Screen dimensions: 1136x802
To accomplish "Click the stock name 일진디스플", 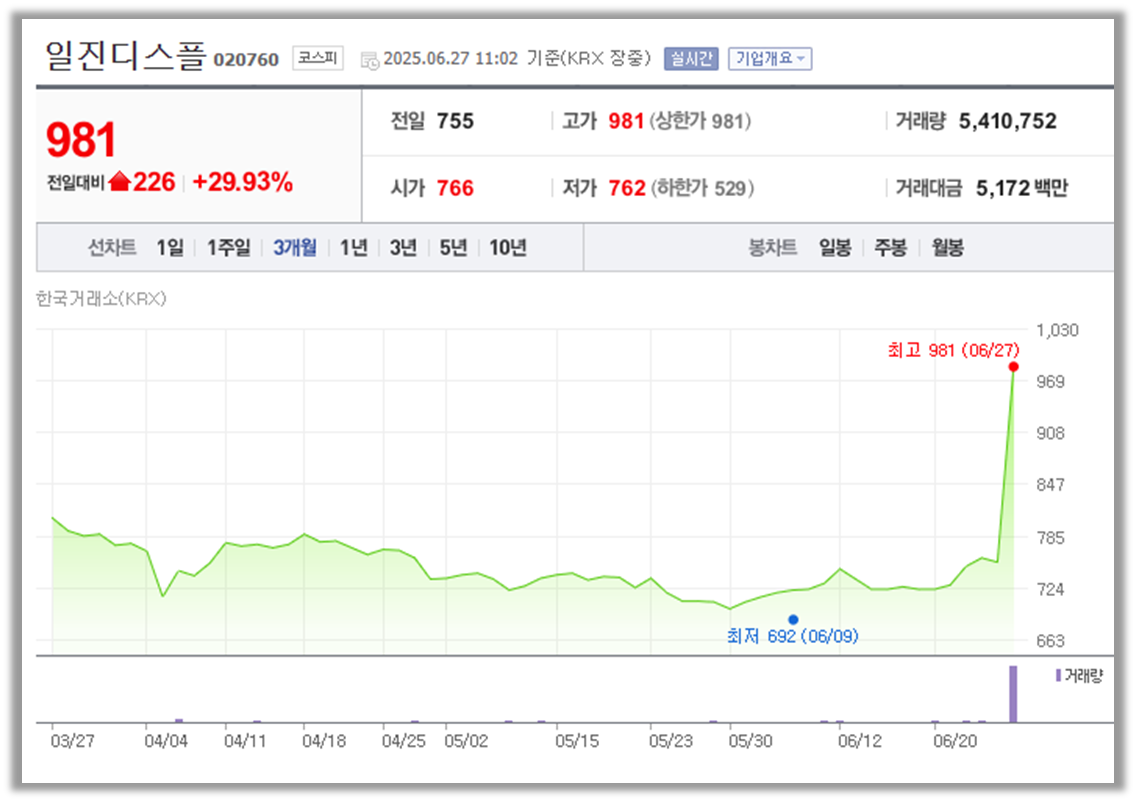I will pos(125,56).
